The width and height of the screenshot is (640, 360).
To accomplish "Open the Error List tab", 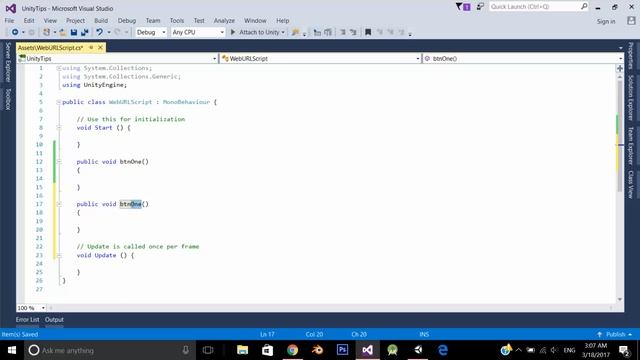I will pos(28,320).
